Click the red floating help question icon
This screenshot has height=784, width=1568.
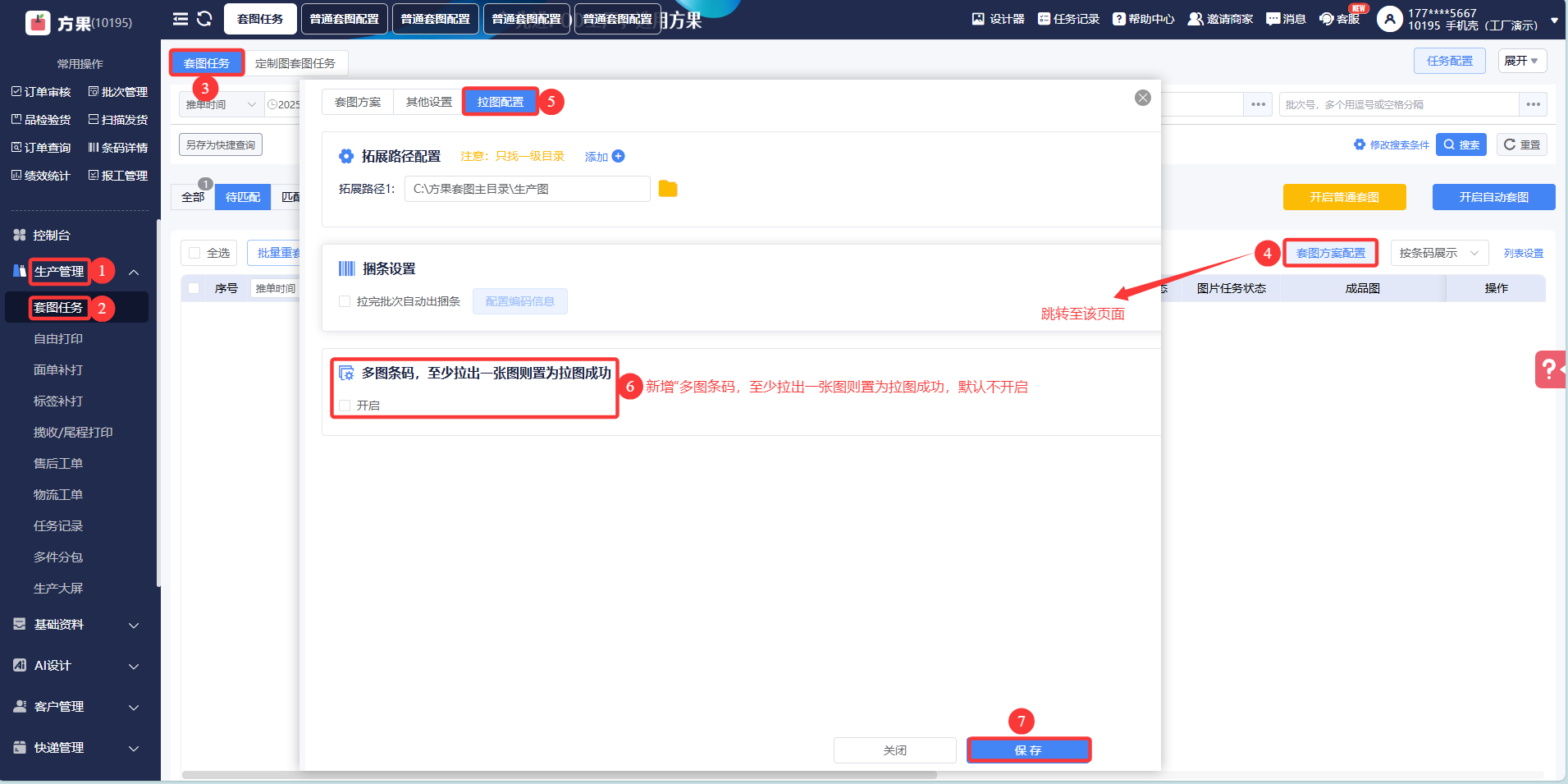(x=1550, y=369)
